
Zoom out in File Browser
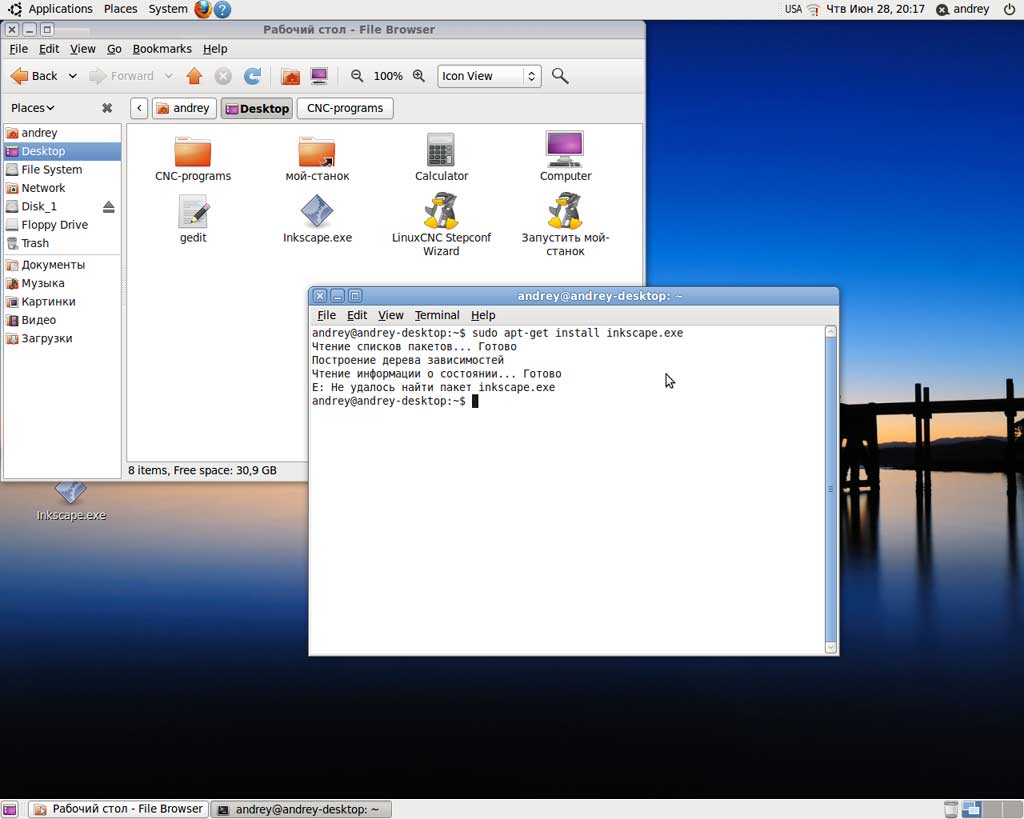point(357,76)
